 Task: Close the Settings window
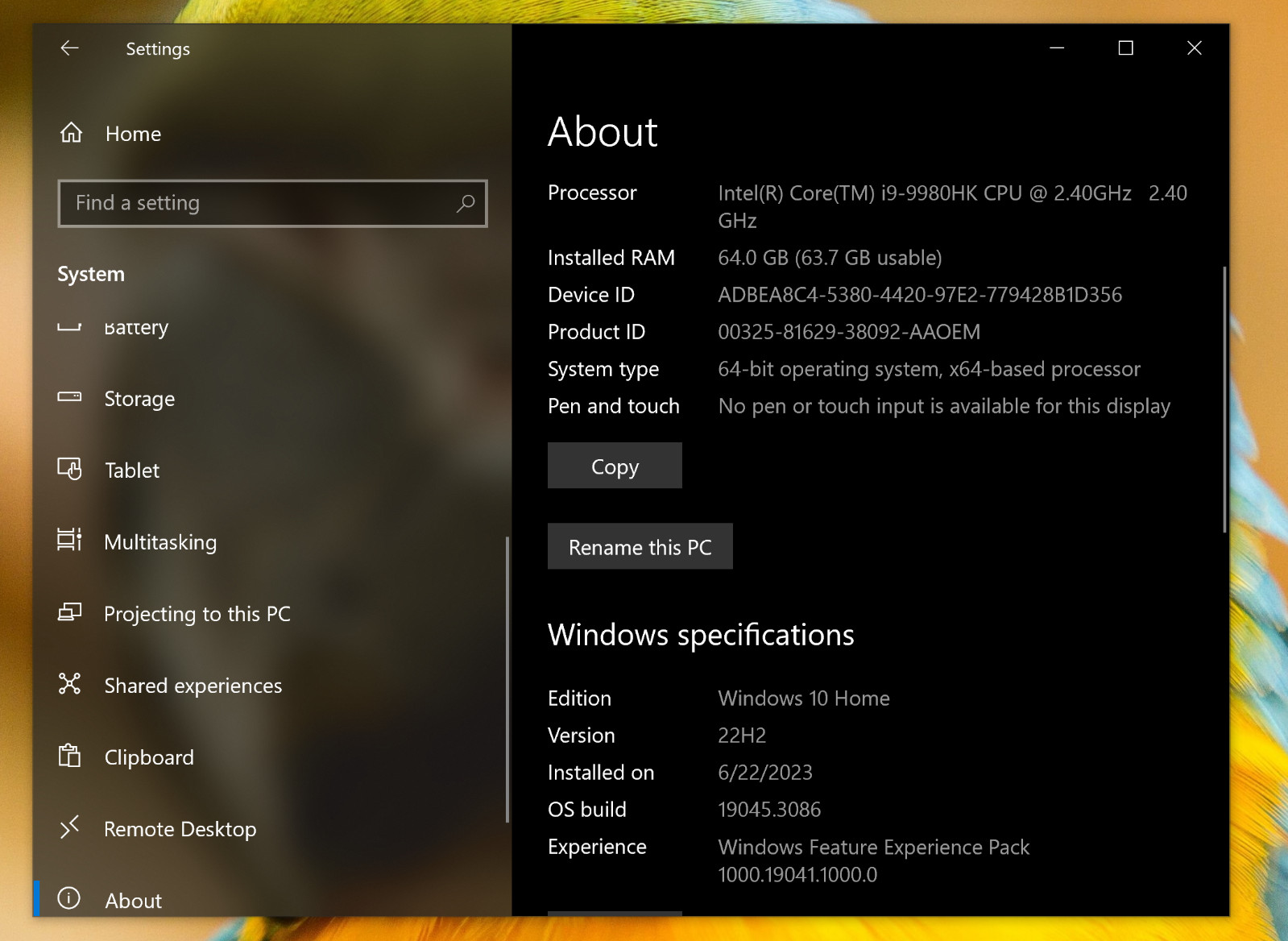point(1194,48)
